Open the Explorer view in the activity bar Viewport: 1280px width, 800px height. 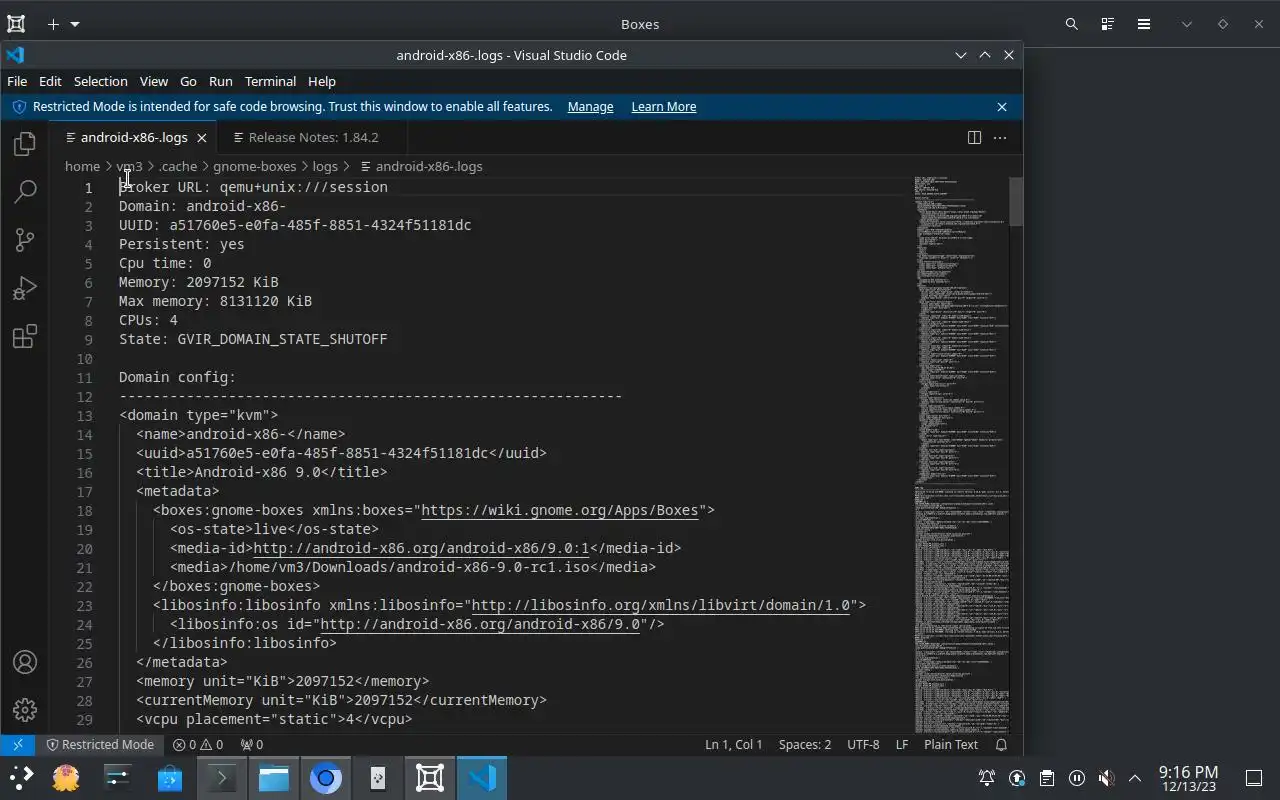pyautogui.click(x=25, y=144)
